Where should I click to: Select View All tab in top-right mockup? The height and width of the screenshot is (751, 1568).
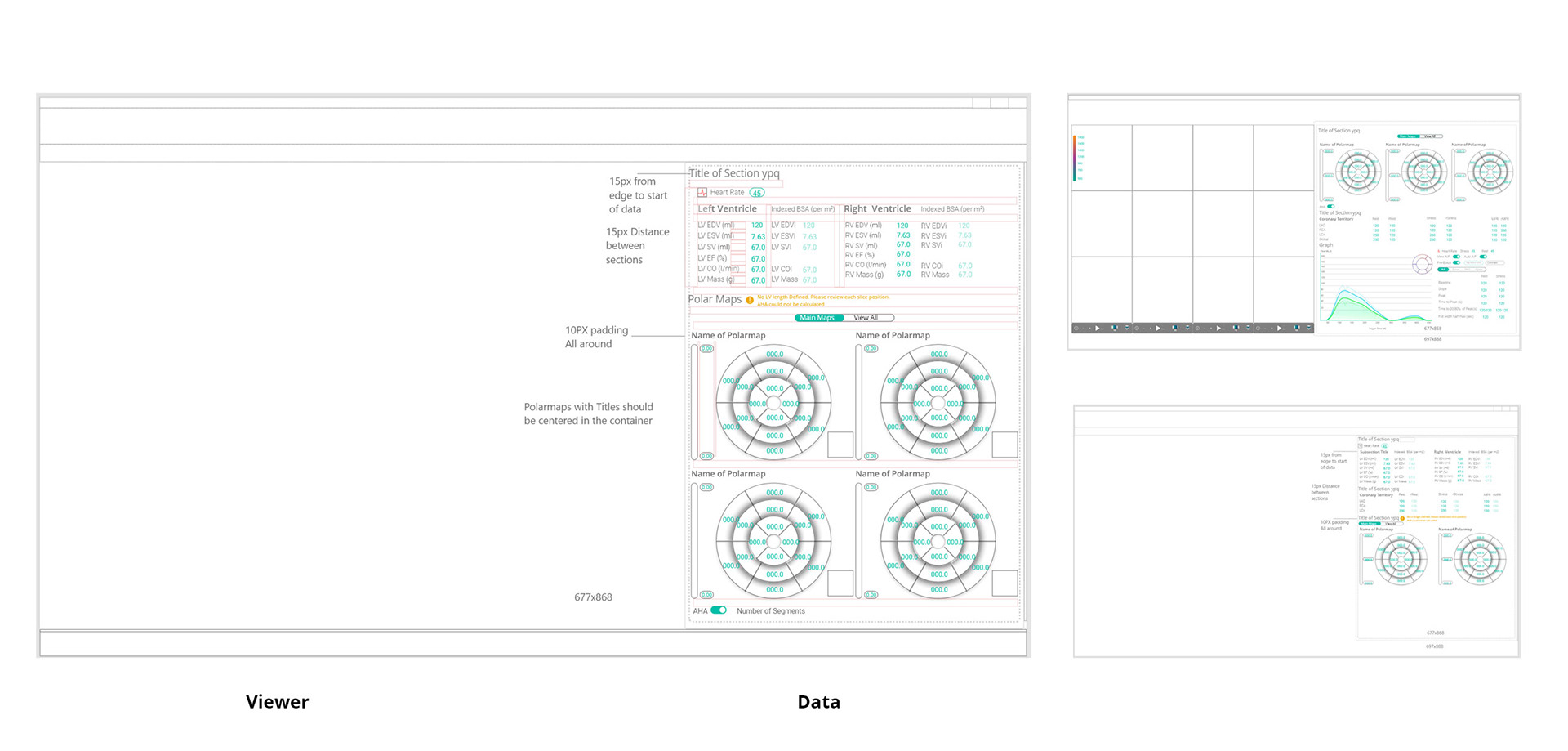click(x=1432, y=136)
